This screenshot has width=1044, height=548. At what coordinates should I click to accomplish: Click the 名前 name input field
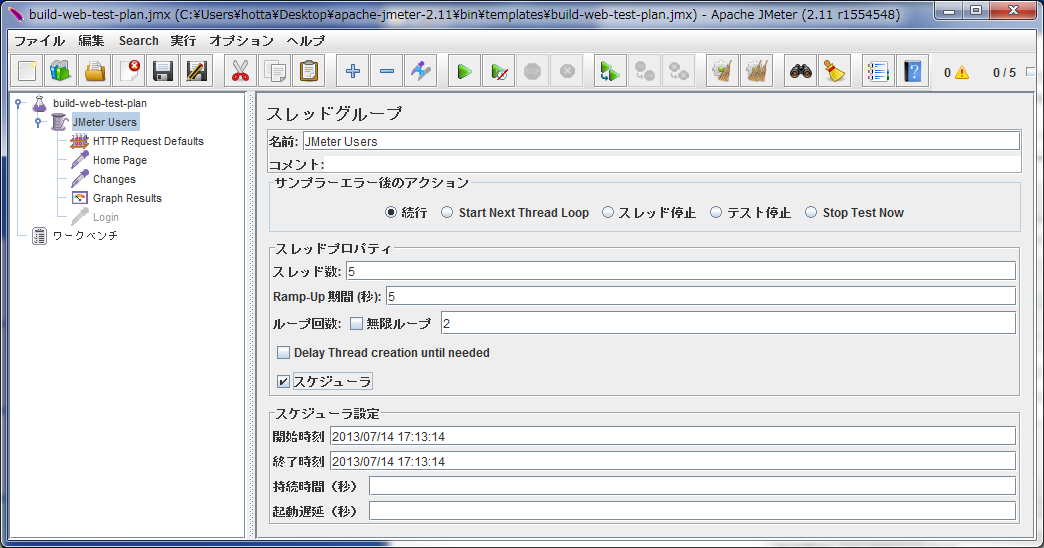pos(661,141)
